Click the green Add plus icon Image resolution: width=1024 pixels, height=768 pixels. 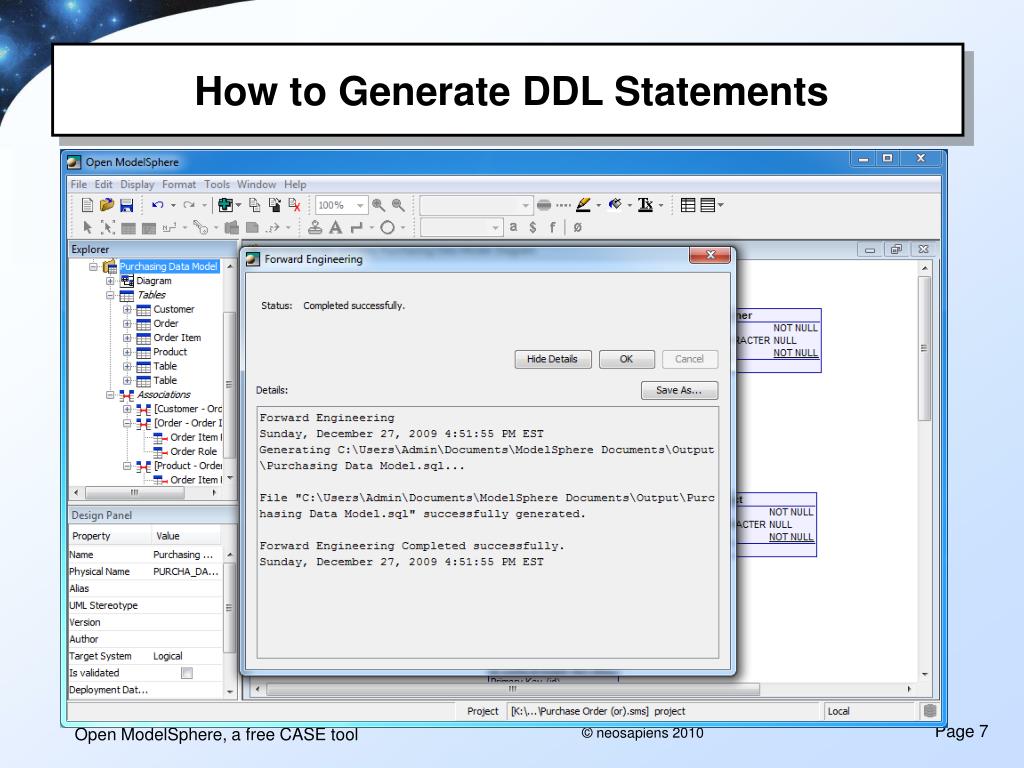(225, 205)
